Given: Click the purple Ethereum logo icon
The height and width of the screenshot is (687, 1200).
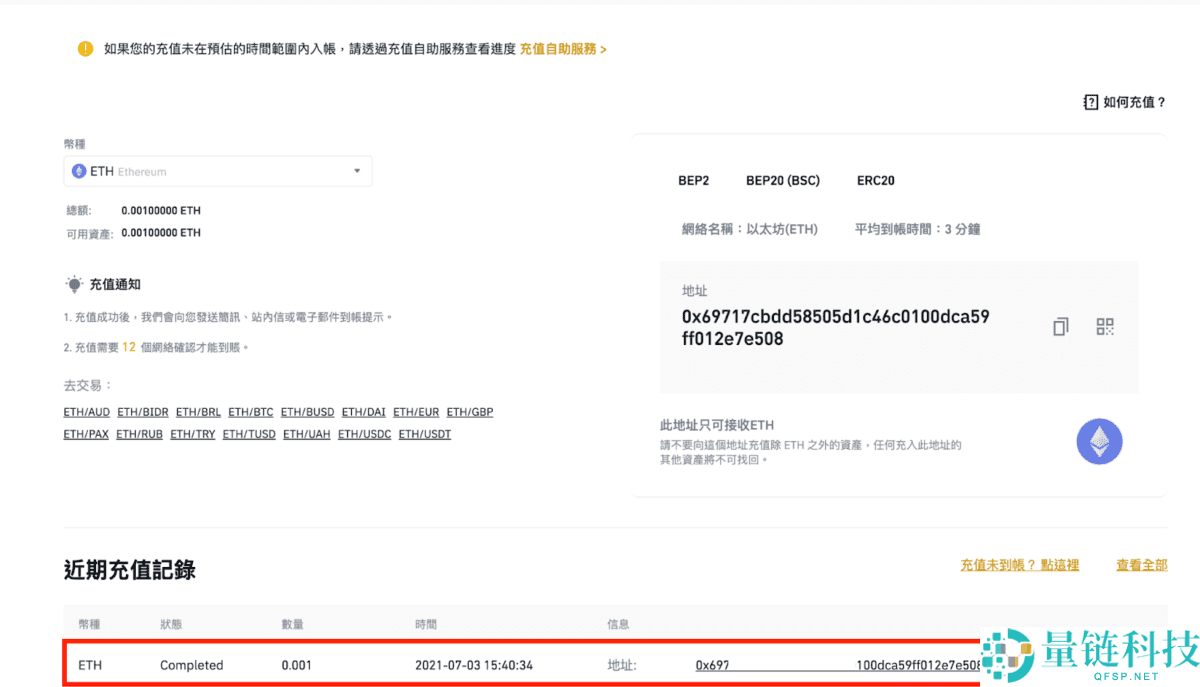Looking at the screenshot, I should pyautogui.click(x=1099, y=441).
